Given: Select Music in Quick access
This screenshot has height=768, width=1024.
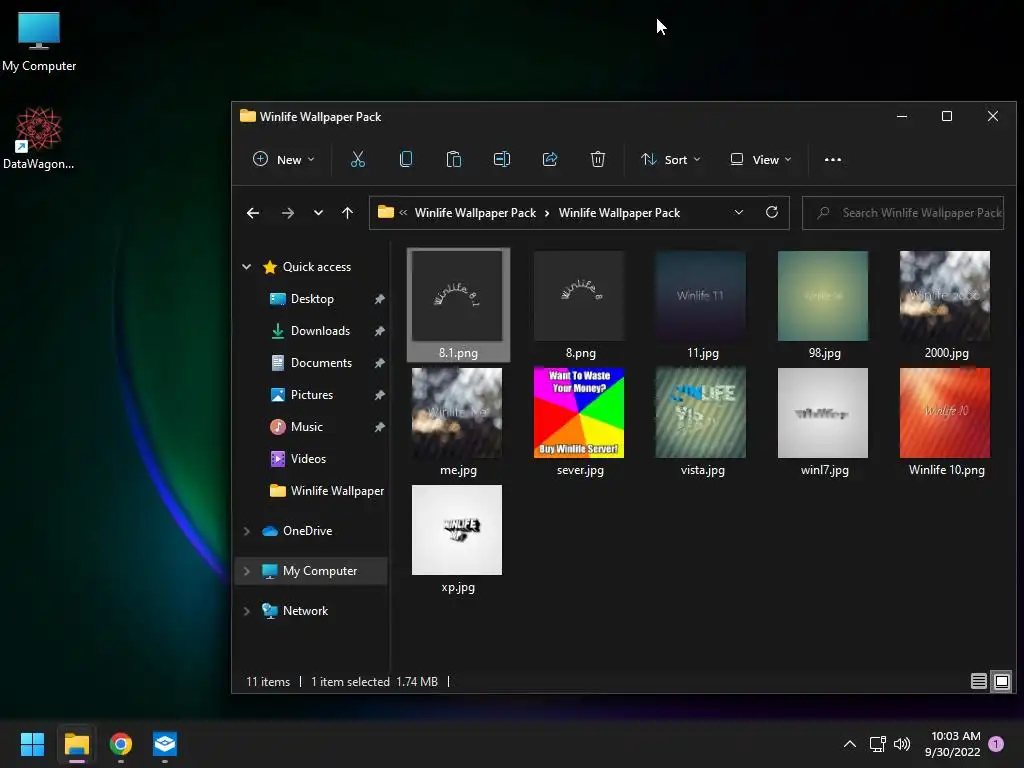Looking at the screenshot, I should coord(306,426).
